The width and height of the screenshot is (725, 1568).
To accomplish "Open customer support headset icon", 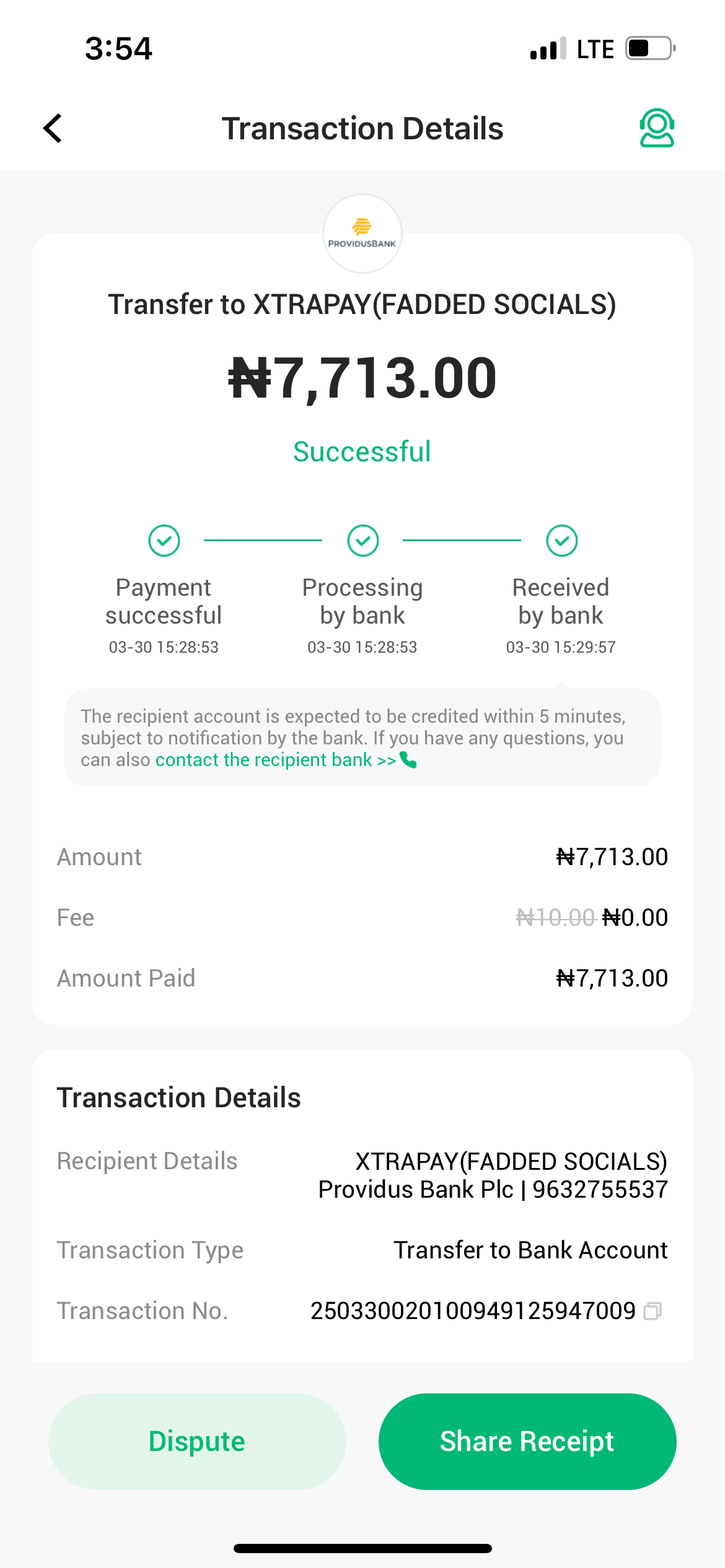I will coord(656,128).
